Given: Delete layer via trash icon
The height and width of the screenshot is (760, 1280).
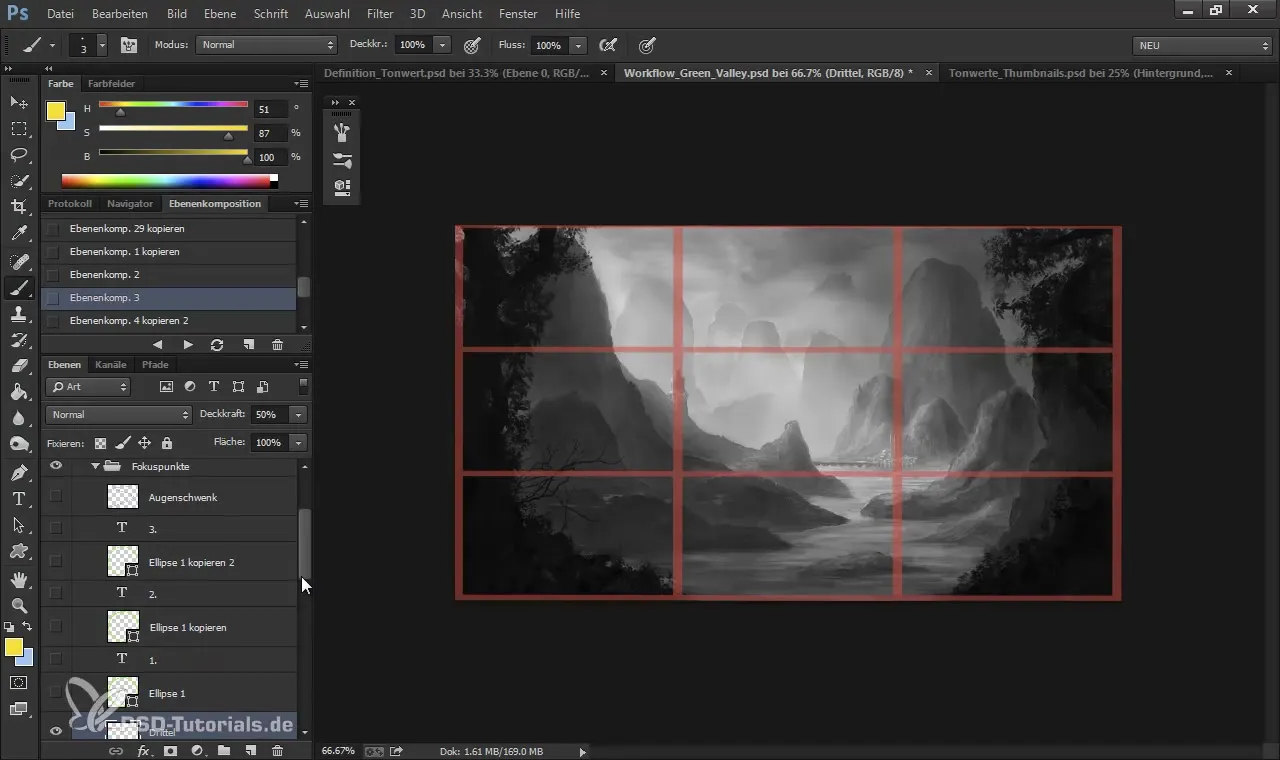Looking at the screenshot, I should (277, 750).
